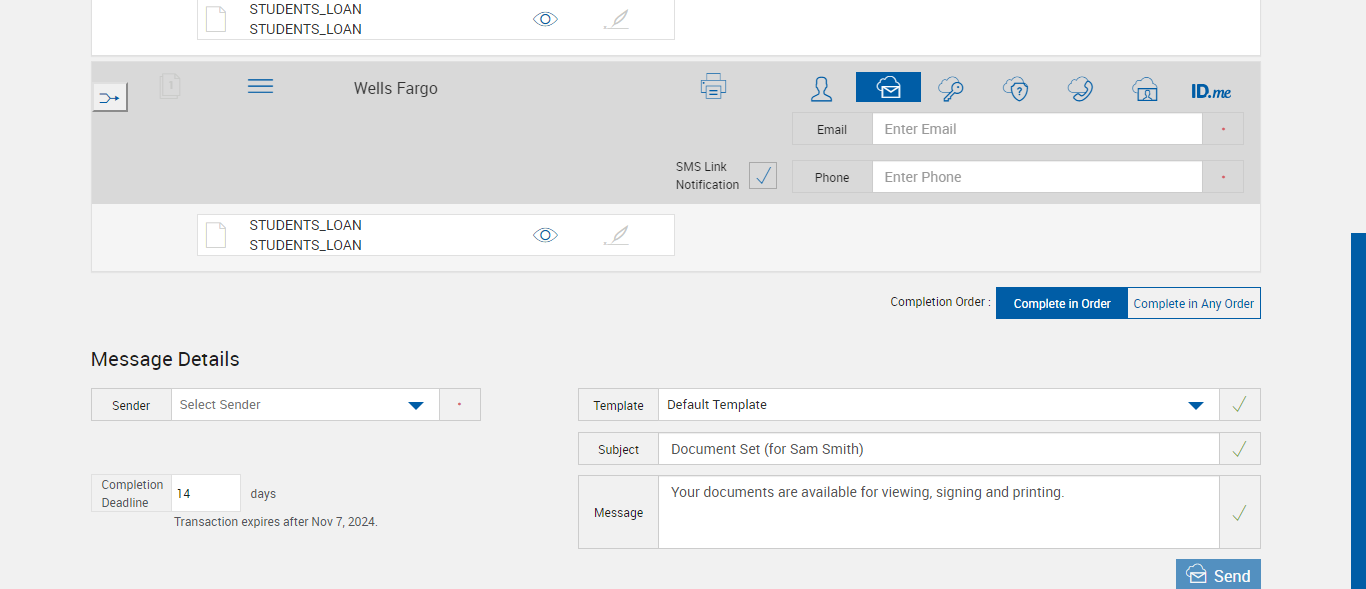Select the person signer icon
The image size is (1366, 589).
[x=821, y=89]
